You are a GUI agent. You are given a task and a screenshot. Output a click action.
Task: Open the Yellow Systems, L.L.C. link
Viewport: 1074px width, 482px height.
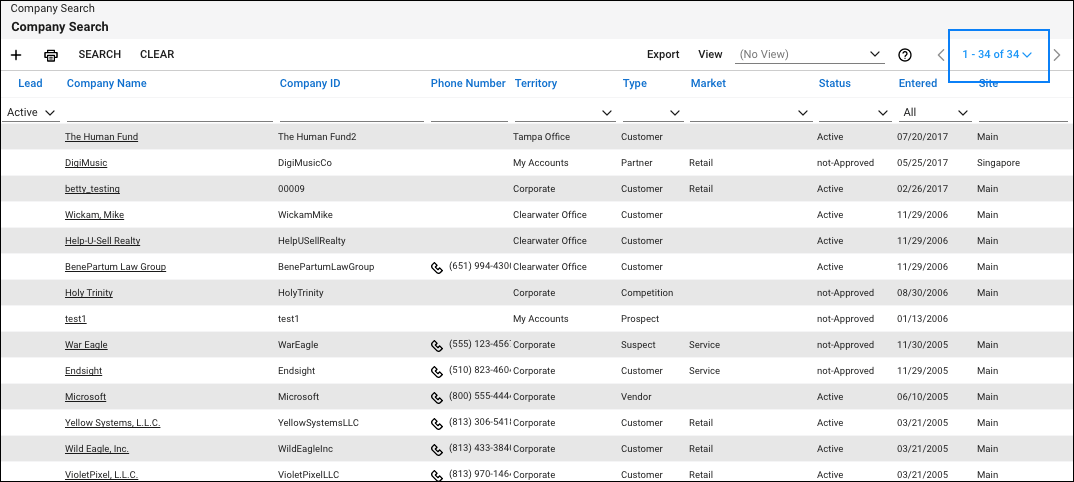[113, 423]
